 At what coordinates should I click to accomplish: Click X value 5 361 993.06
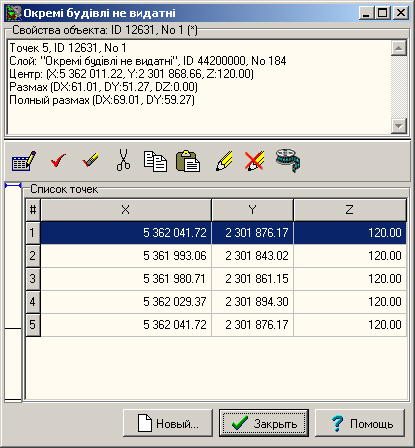coord(175,256)
